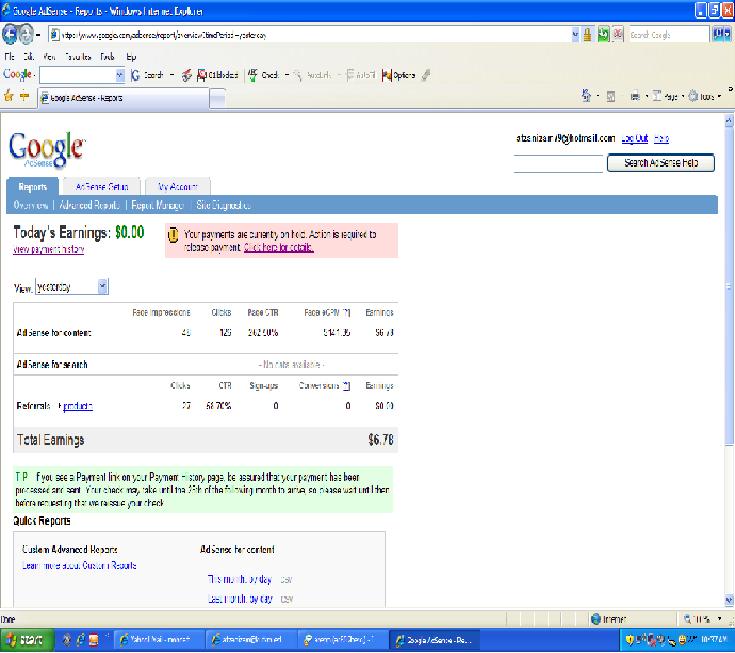This screenshot has height=653, width=735.
Task: Select the Google AdSense - Reports browser tab
Action: coord(123,98)
